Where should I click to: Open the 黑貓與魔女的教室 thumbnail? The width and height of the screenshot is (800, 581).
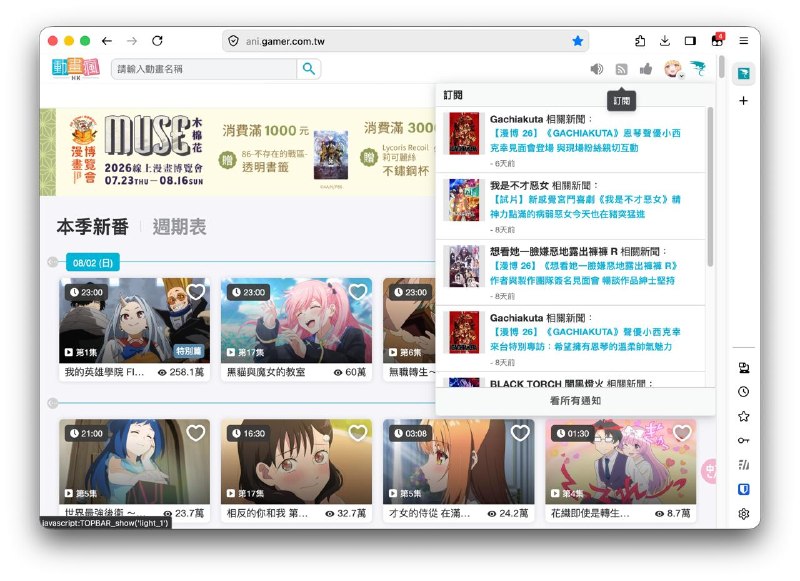coord(296,320)
